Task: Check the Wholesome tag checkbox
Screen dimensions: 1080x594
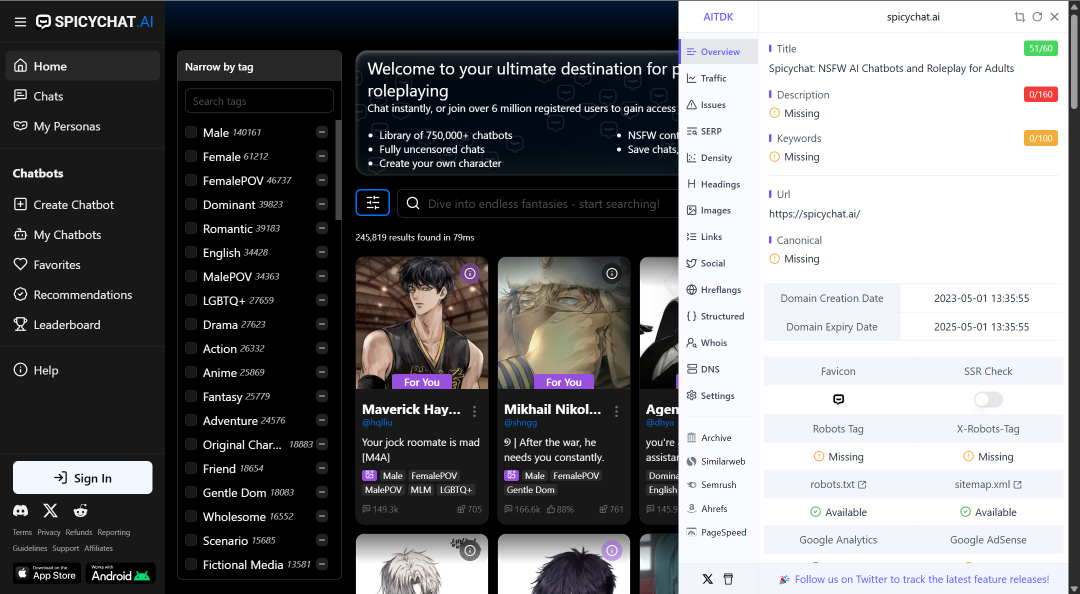Action: point(191,516)
